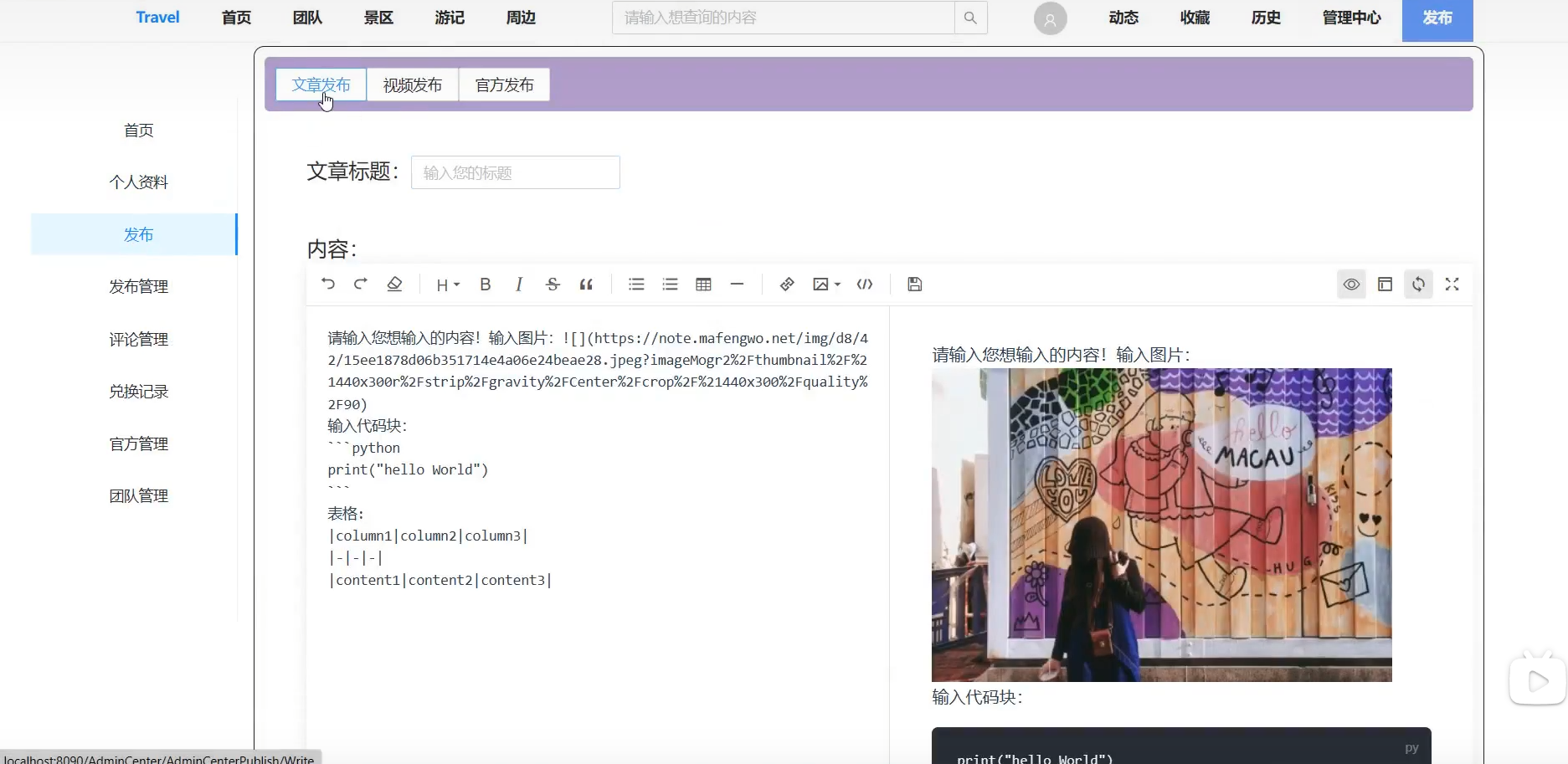Image resolution: width=1568 pixels, height=764 pixels.
Task: Click the markdown text editing area
Action: [598, 536]
